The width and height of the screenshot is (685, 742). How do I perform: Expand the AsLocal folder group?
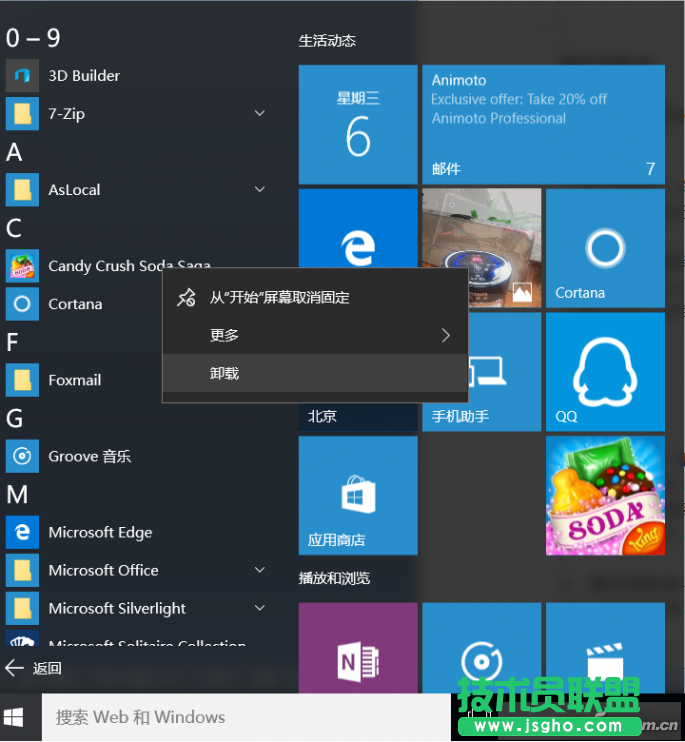point(260,190)
